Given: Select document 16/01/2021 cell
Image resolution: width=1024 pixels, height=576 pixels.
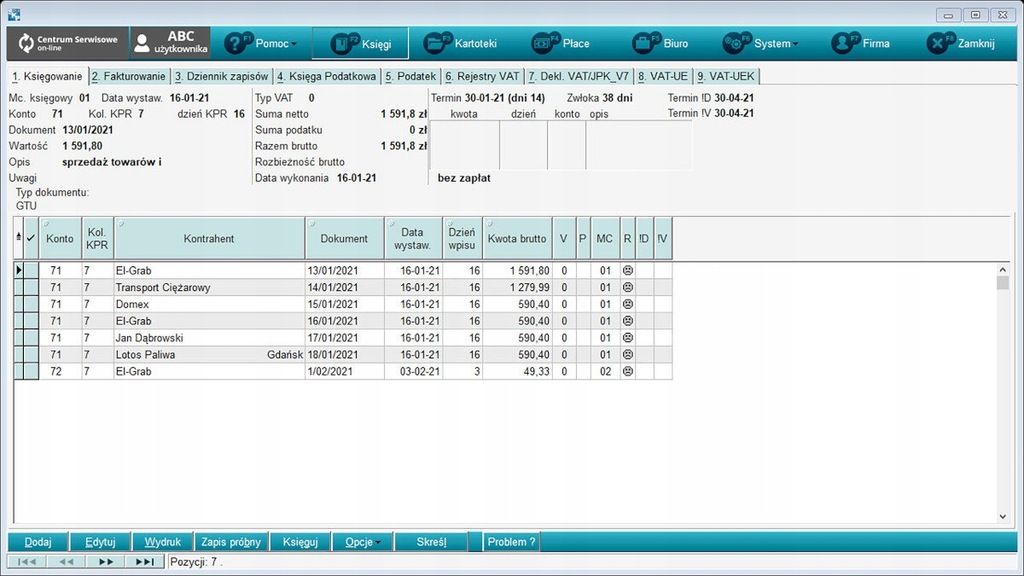Looking at the screenshot, I should (x=344, y=321).
